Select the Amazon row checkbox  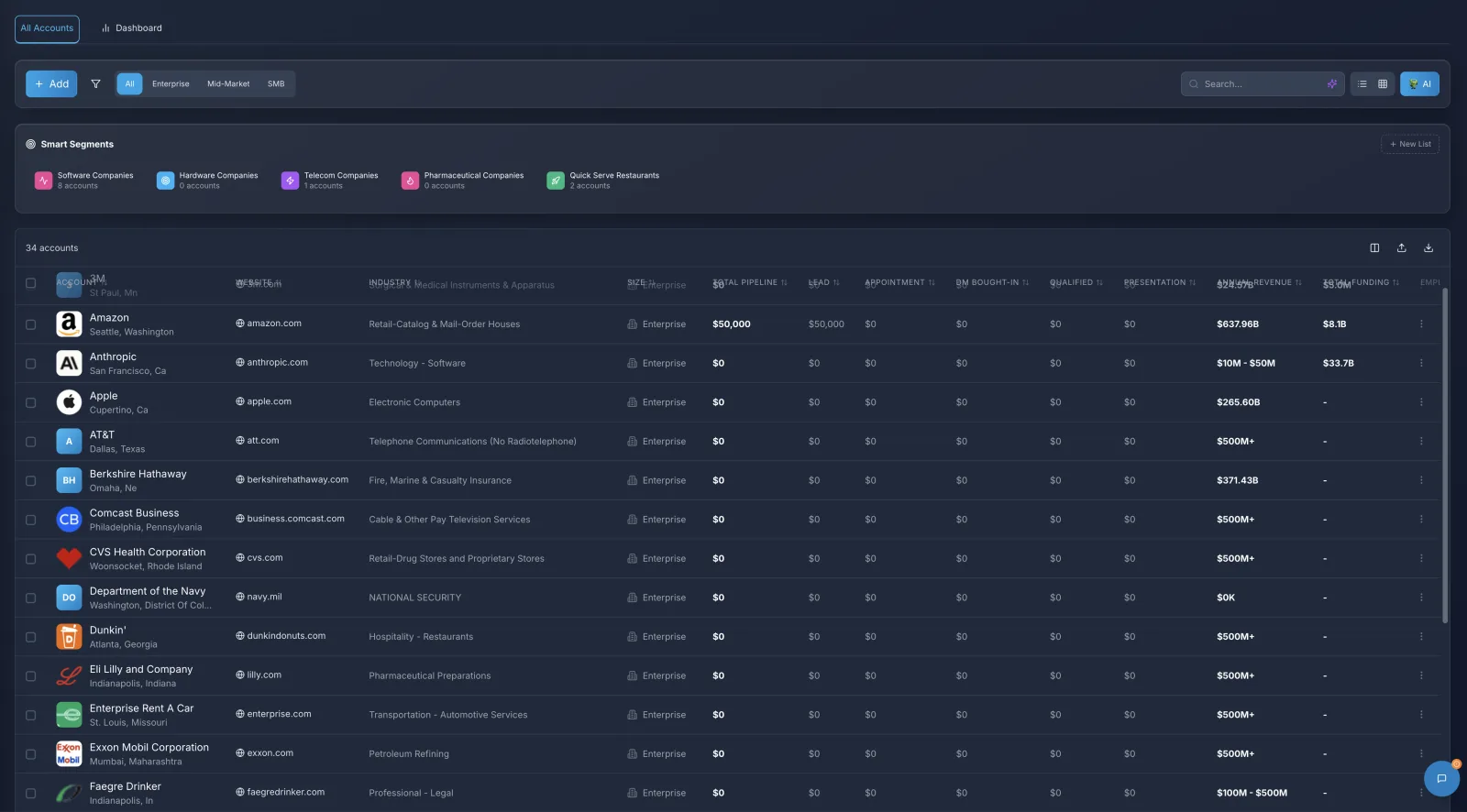coord(30,324)
